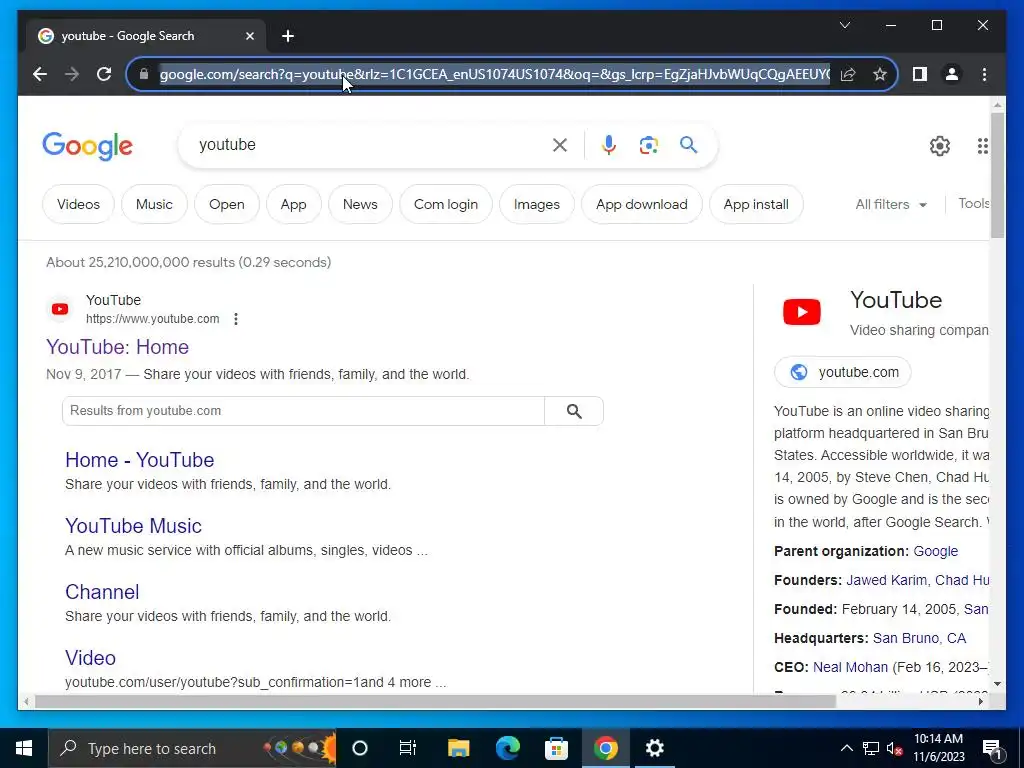Open Microsoft Store from taskbar
This screenshot has width=1024, height=768.
[556, 748]
